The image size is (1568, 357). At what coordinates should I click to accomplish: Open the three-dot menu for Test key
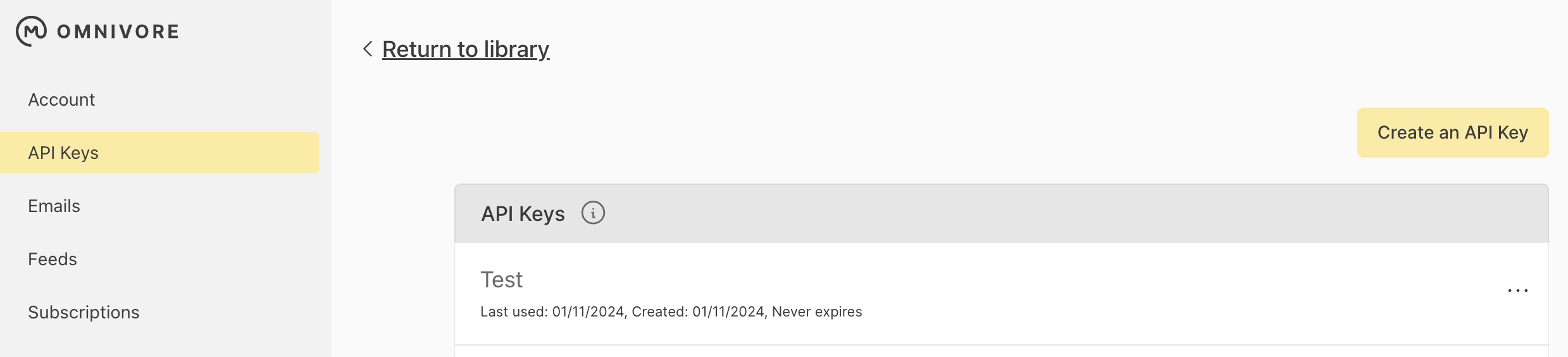coord(1517,291)
